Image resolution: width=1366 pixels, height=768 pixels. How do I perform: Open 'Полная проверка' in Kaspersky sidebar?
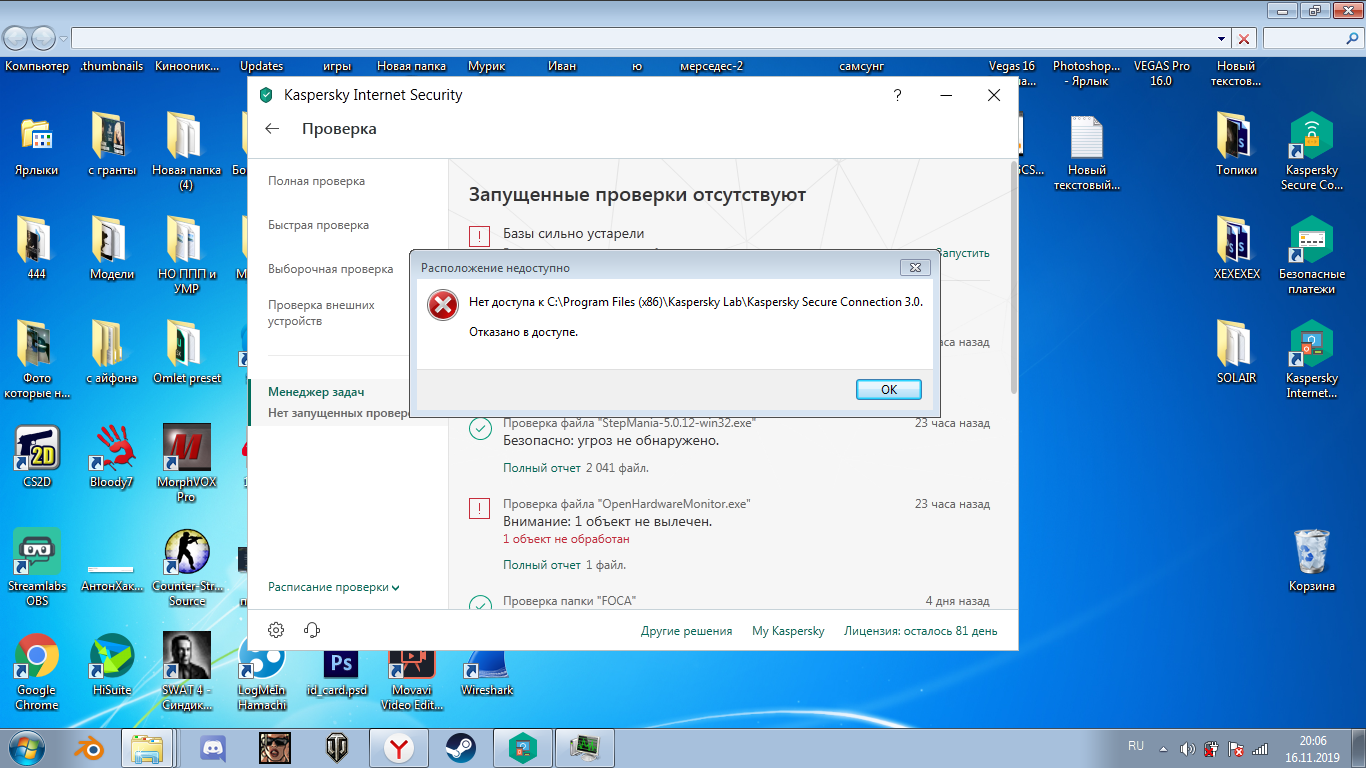[317, 181]
